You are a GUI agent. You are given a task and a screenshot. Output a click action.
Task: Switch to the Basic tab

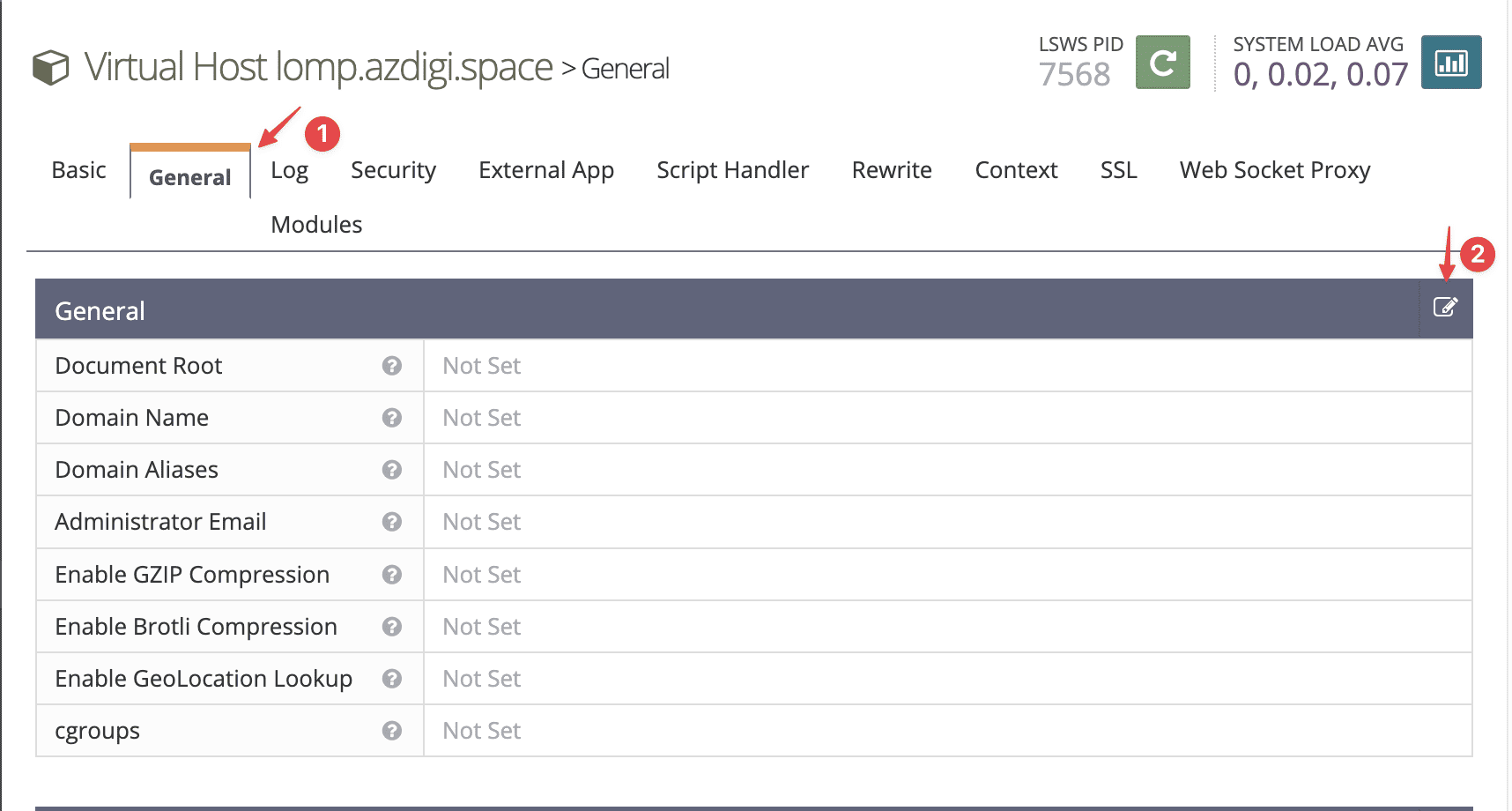point(78,170)
